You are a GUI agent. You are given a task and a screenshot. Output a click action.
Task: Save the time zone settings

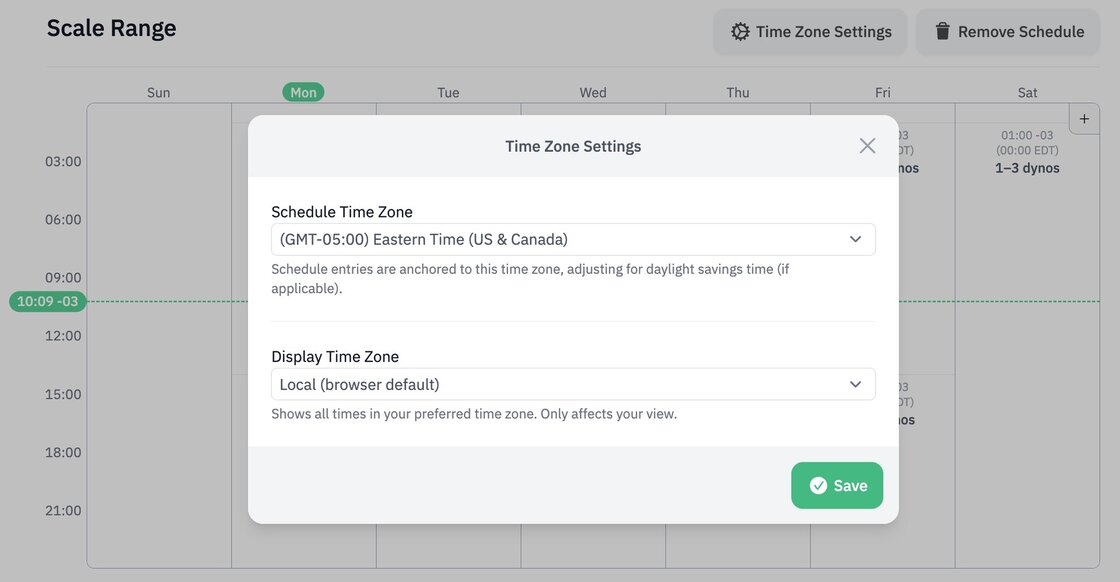point(837,486)
